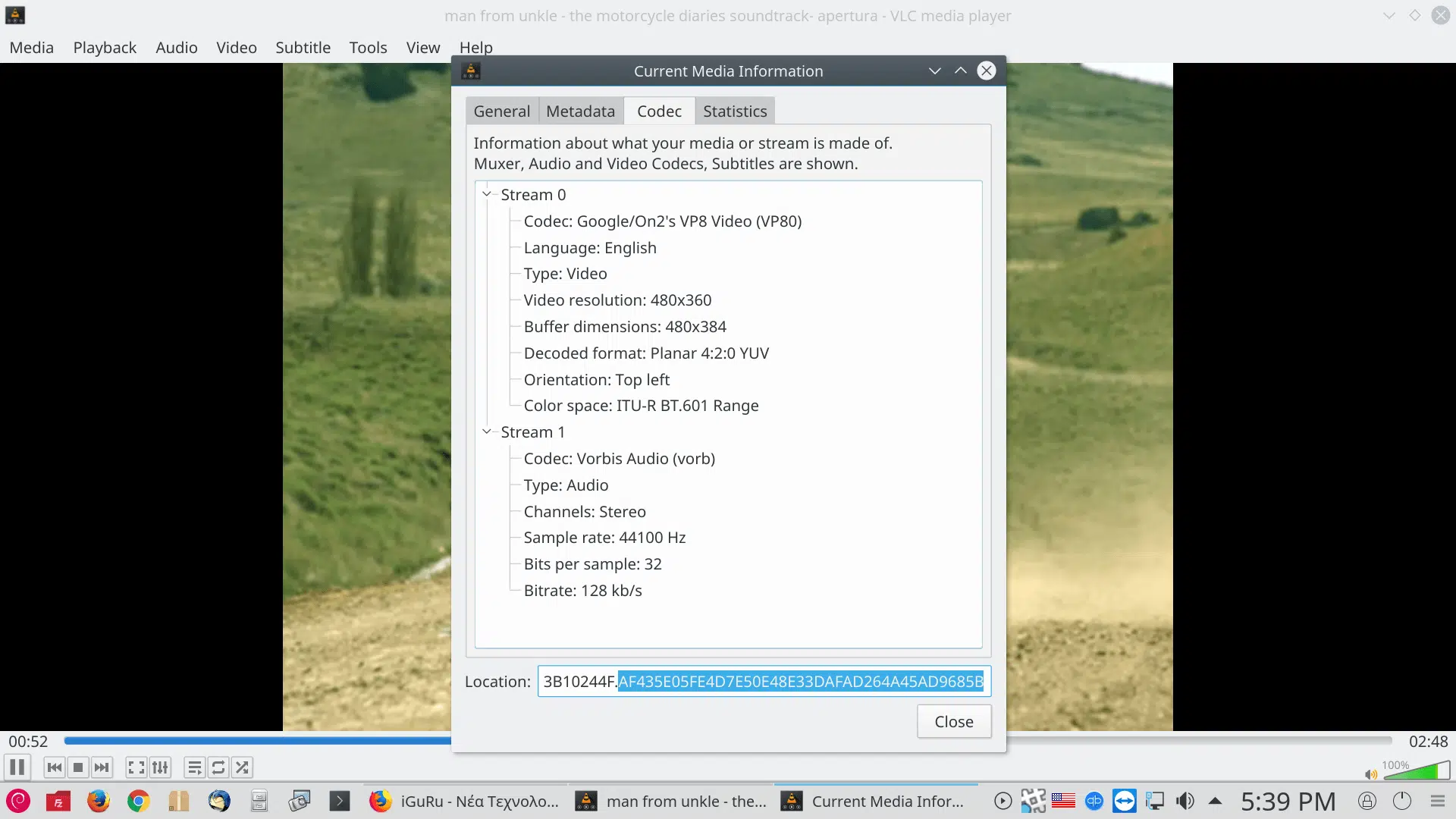Pause playback with the pause button
The height and width of the screenshot is (819, 1456).
pos(17,767)
